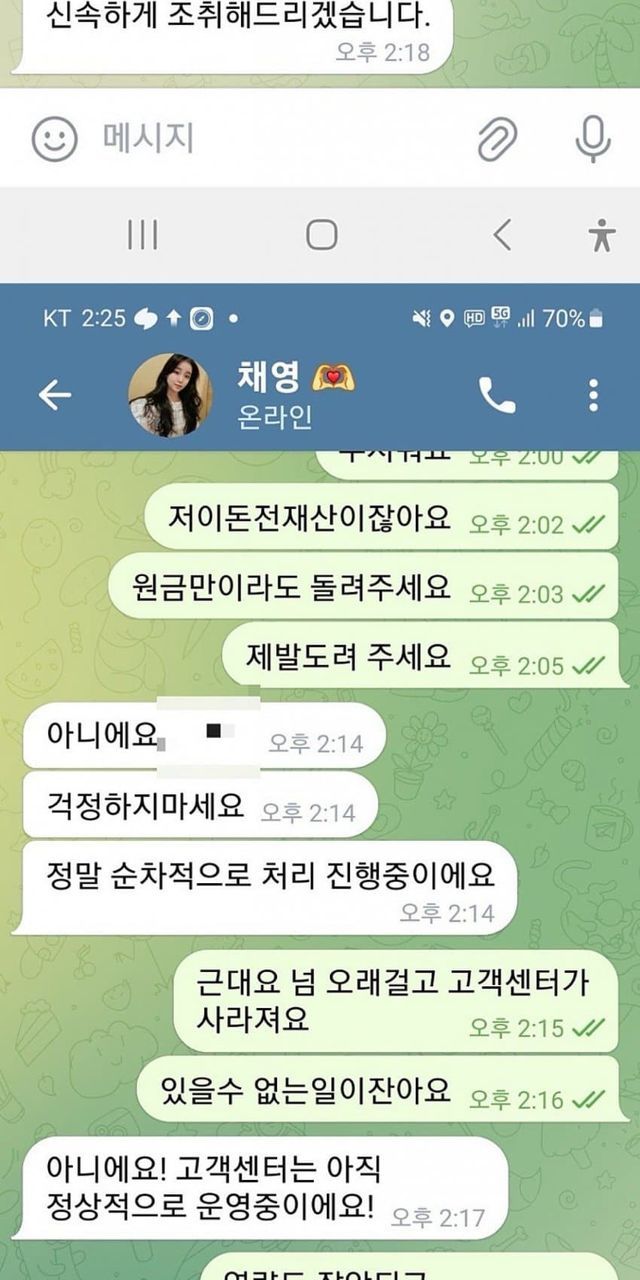Call 채영 with phone icon
Viewport: 640px width, 1280px height.
tap(497, 396)
